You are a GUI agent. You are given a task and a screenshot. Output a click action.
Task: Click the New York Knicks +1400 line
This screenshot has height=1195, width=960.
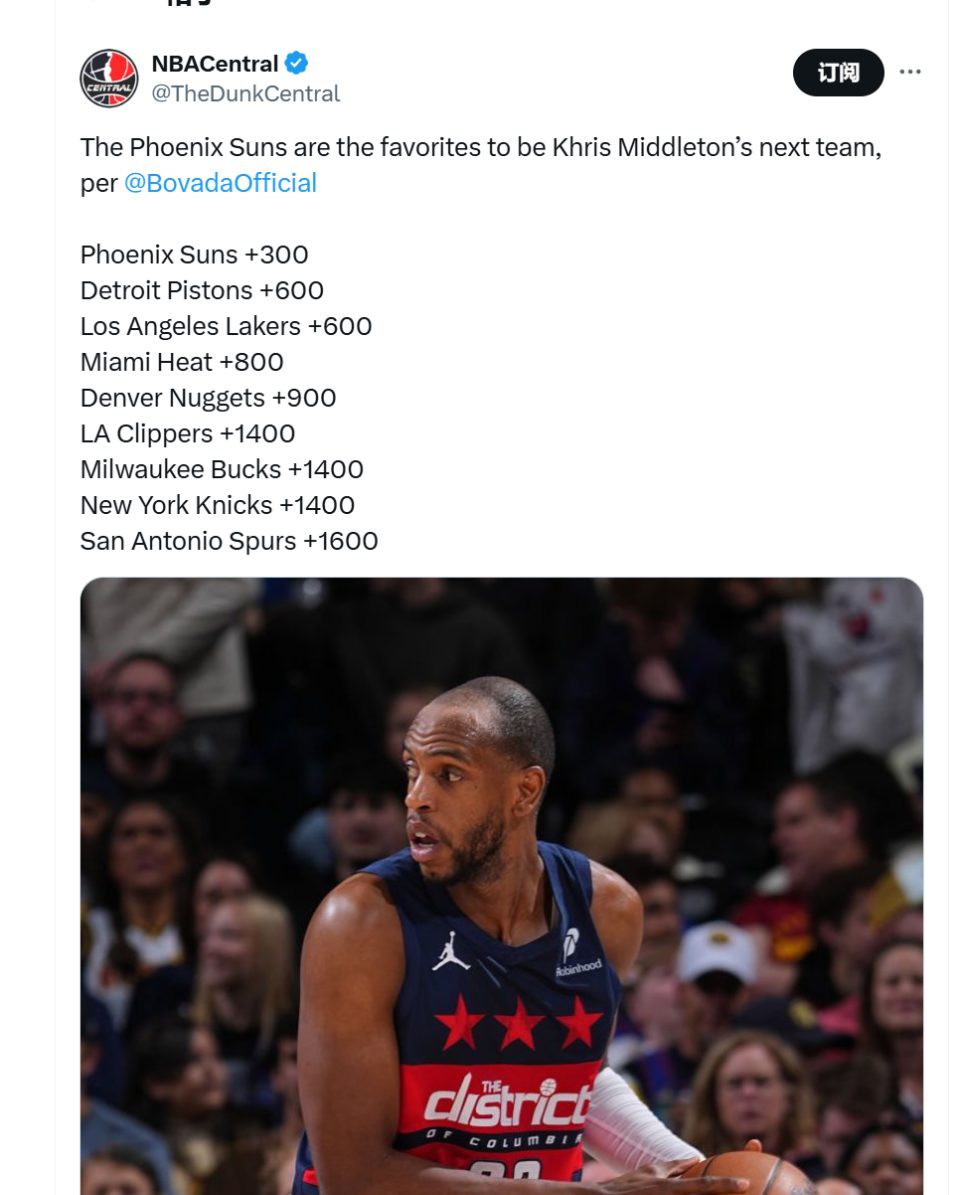coord(217,505)
